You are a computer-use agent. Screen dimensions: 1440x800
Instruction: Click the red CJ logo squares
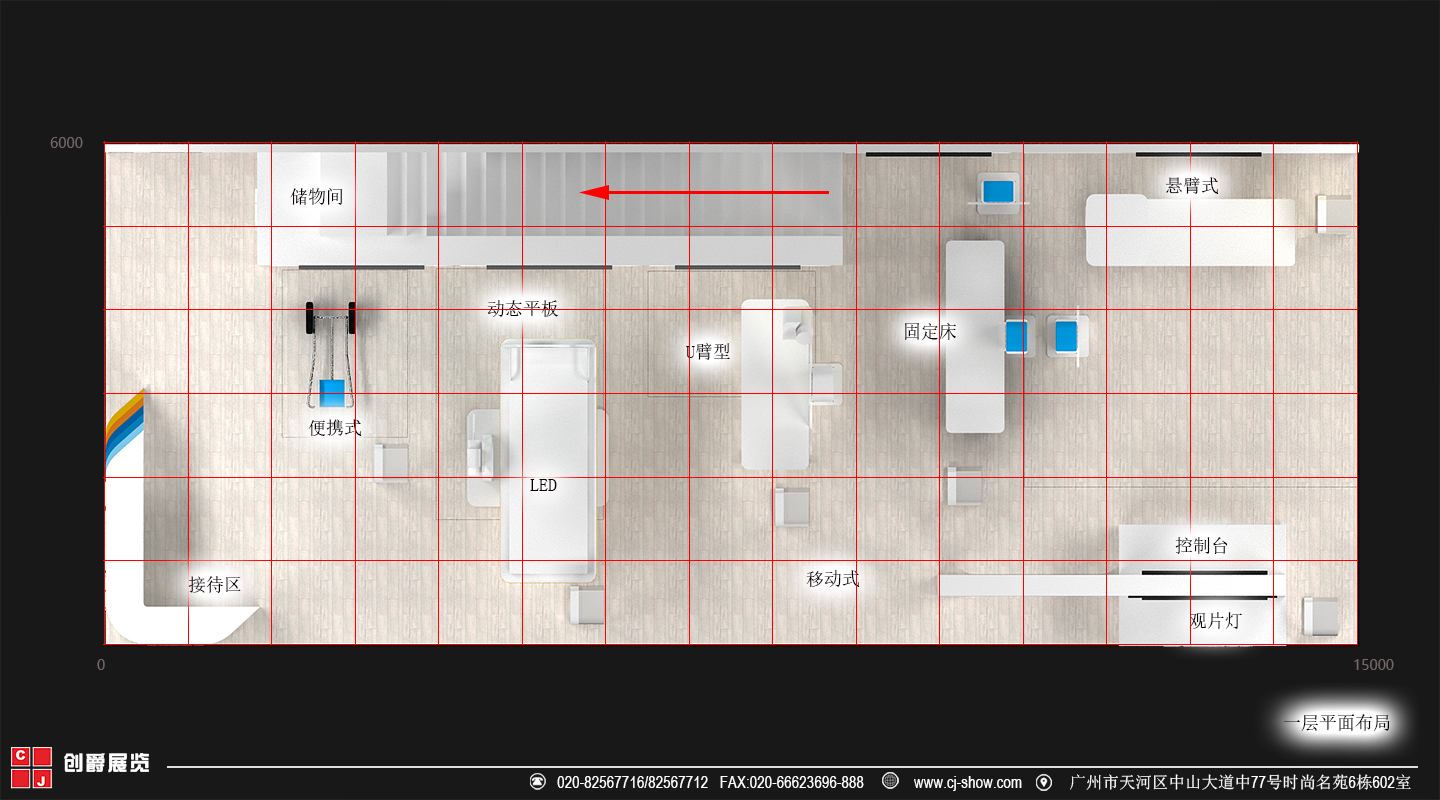(x=31, y=767)
